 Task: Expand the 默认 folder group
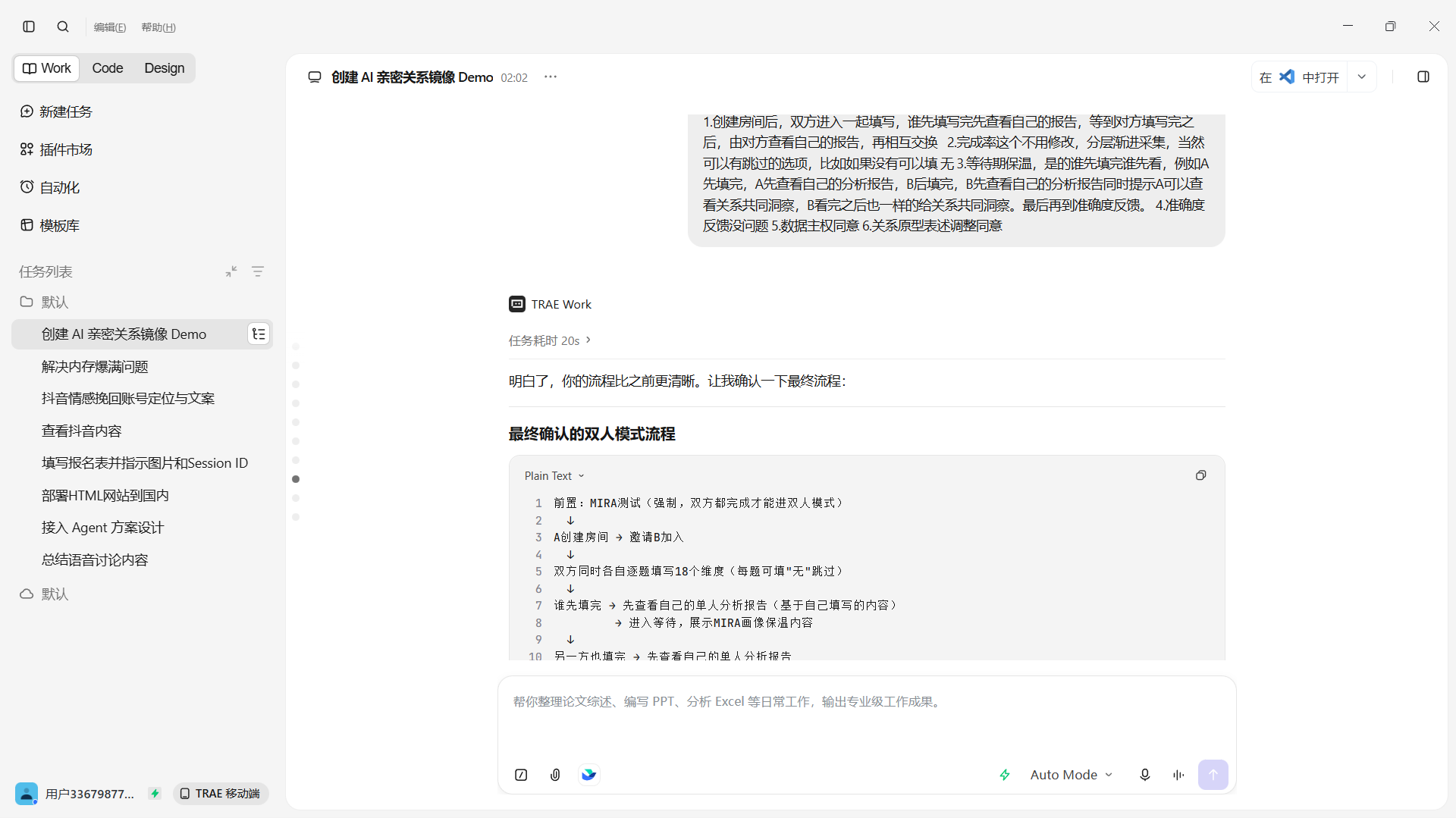click(x=44, y=302)
